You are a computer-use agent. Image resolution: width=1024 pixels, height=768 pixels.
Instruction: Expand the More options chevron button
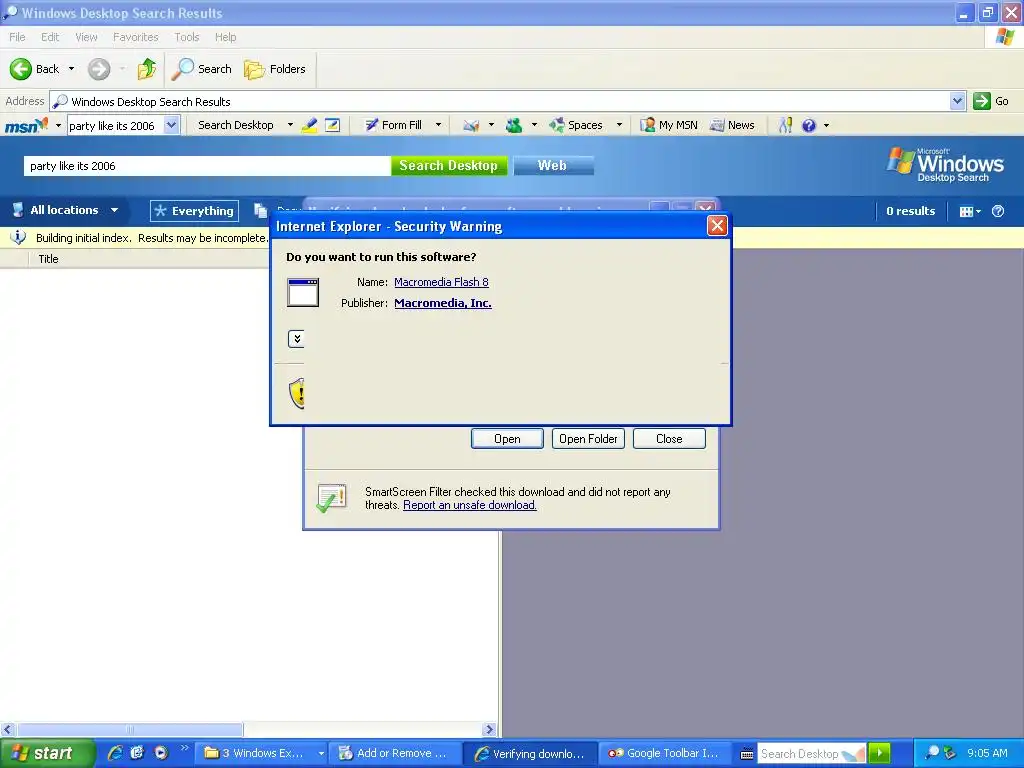296,338
